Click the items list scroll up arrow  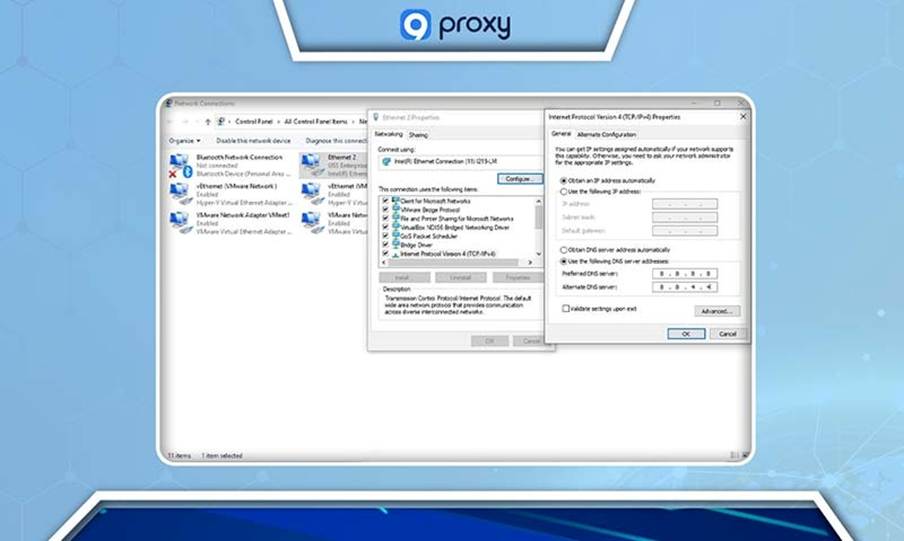coord(538,201)
